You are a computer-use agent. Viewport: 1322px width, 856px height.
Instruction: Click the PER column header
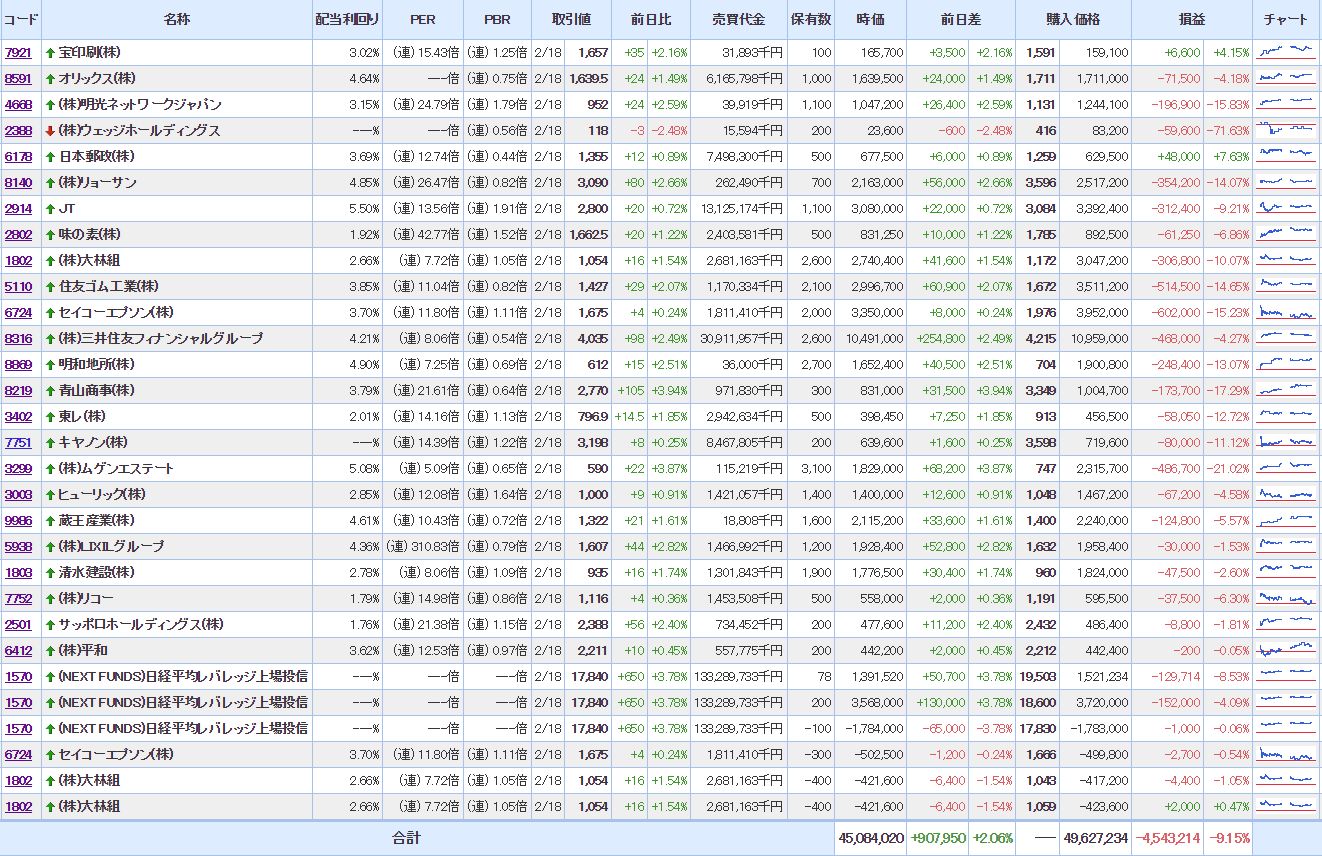[x=422, y=20]
